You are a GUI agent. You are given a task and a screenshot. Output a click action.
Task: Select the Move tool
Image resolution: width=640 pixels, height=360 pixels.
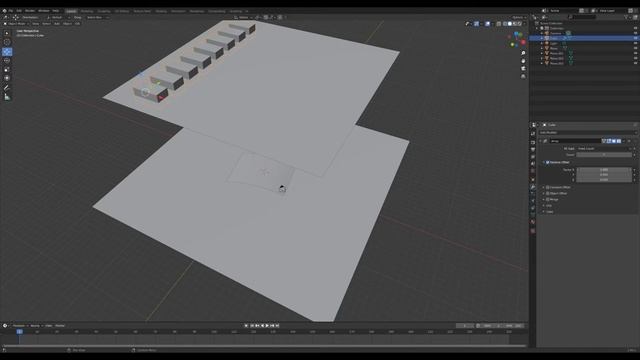(7, 52)
